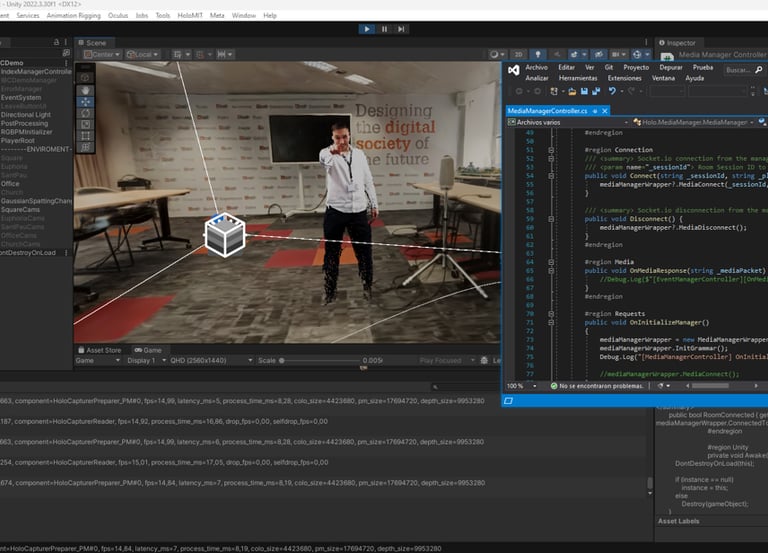The image size is (768, 553).
Task: Collapse Requests region at line 70
Action: coord(551,314)
